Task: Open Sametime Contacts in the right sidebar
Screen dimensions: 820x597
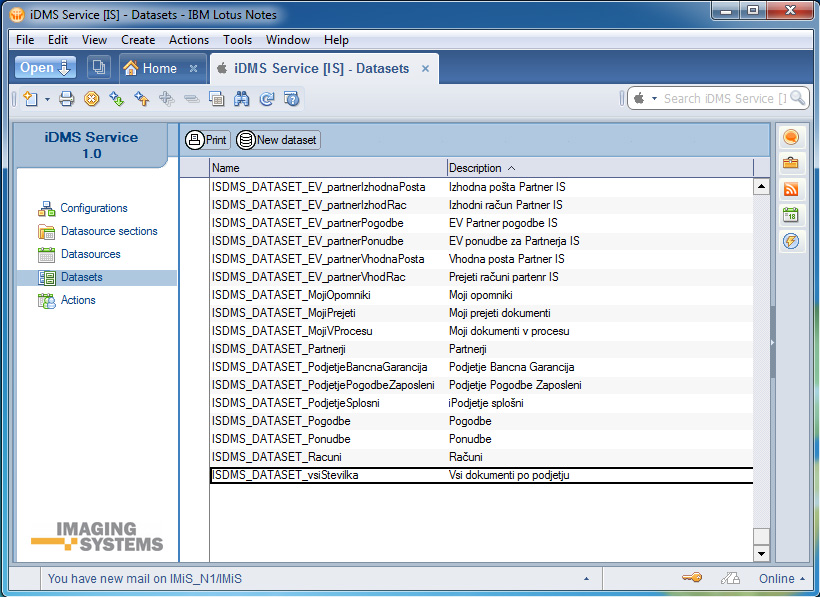Action: [x=790, y=138]
